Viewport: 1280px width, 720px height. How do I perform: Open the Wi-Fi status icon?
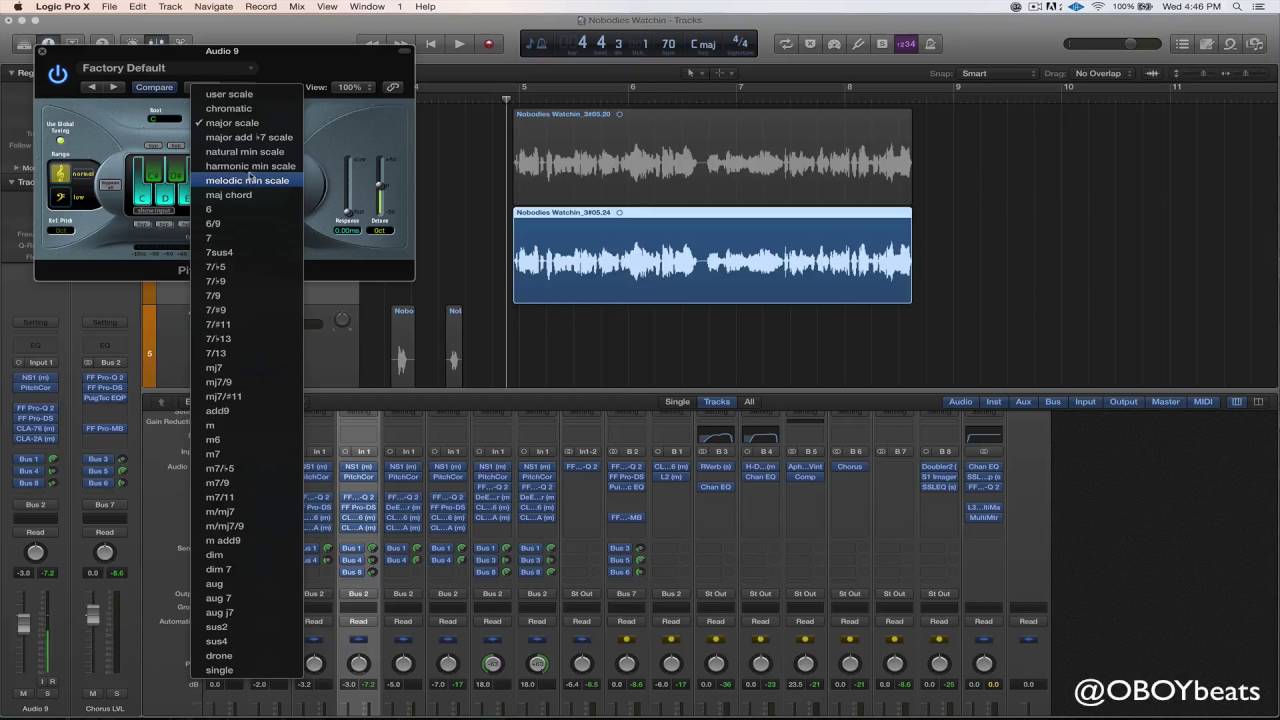[x=1098, y=7]
